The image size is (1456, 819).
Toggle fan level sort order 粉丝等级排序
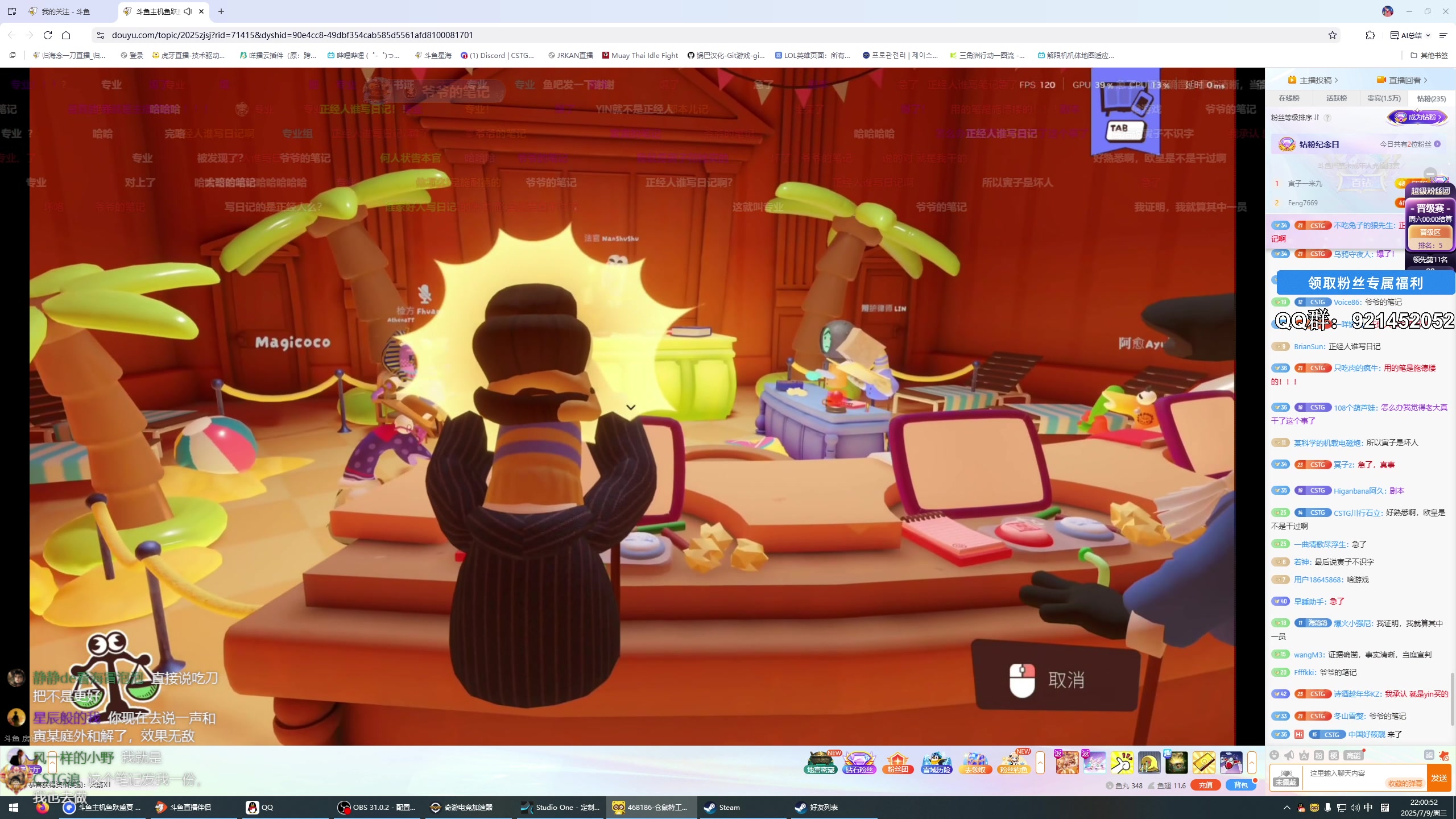(1295, 118)
